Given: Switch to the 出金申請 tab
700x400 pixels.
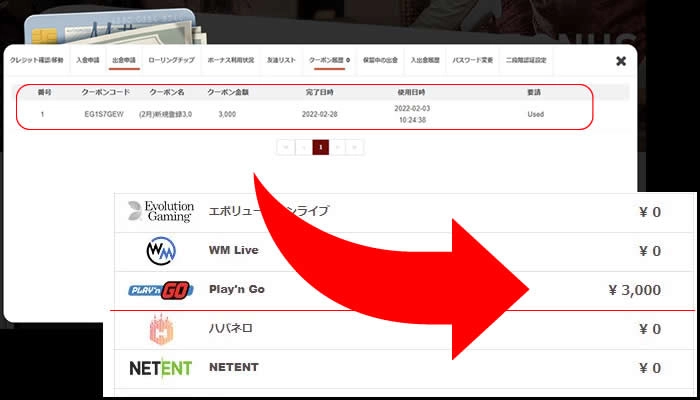Looking at the screenshot, I should point(124,61).
